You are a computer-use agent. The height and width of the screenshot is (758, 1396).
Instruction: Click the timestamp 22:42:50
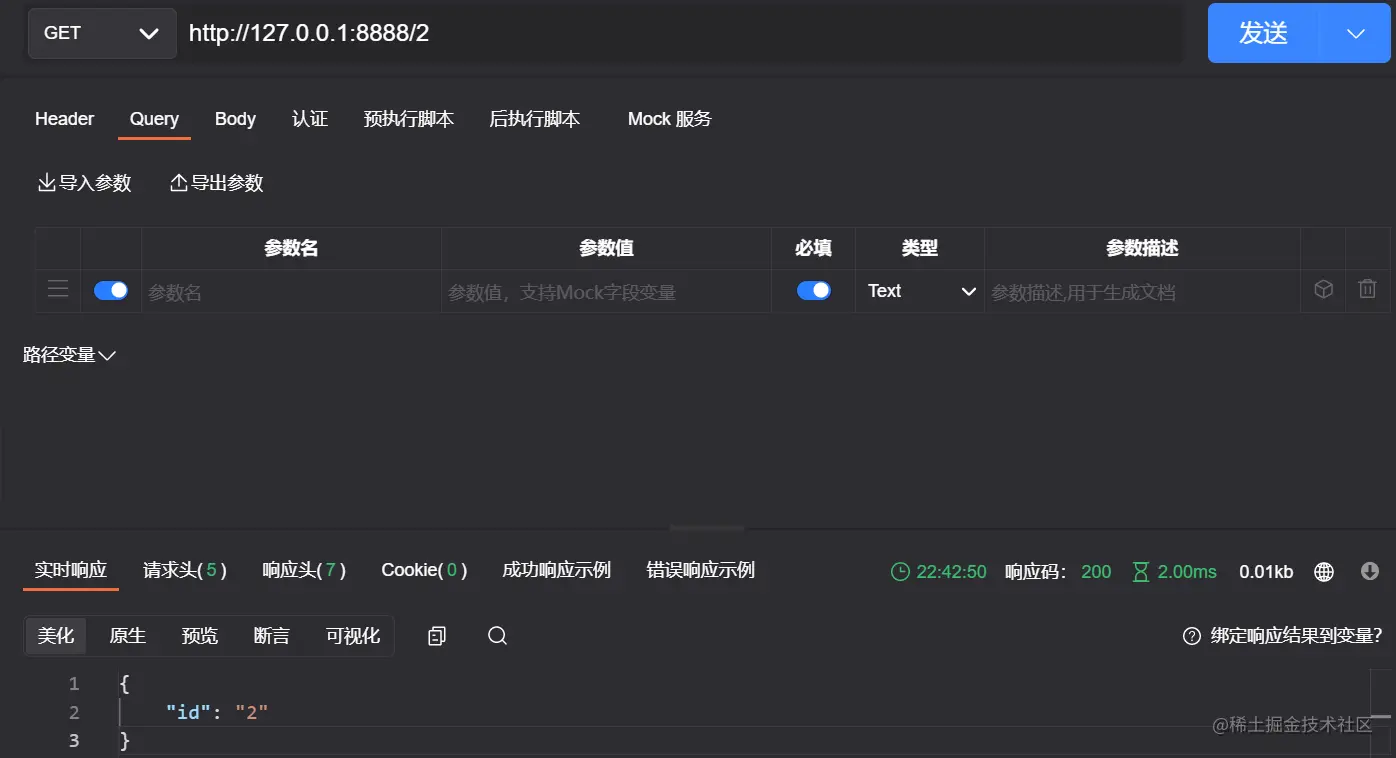click(x=951, y=572)
